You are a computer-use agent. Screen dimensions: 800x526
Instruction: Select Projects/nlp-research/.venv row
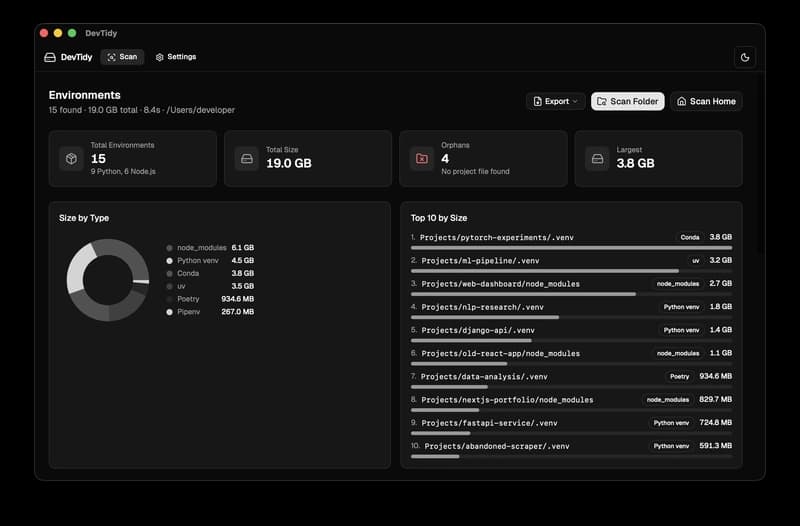(x=571, y=311)
